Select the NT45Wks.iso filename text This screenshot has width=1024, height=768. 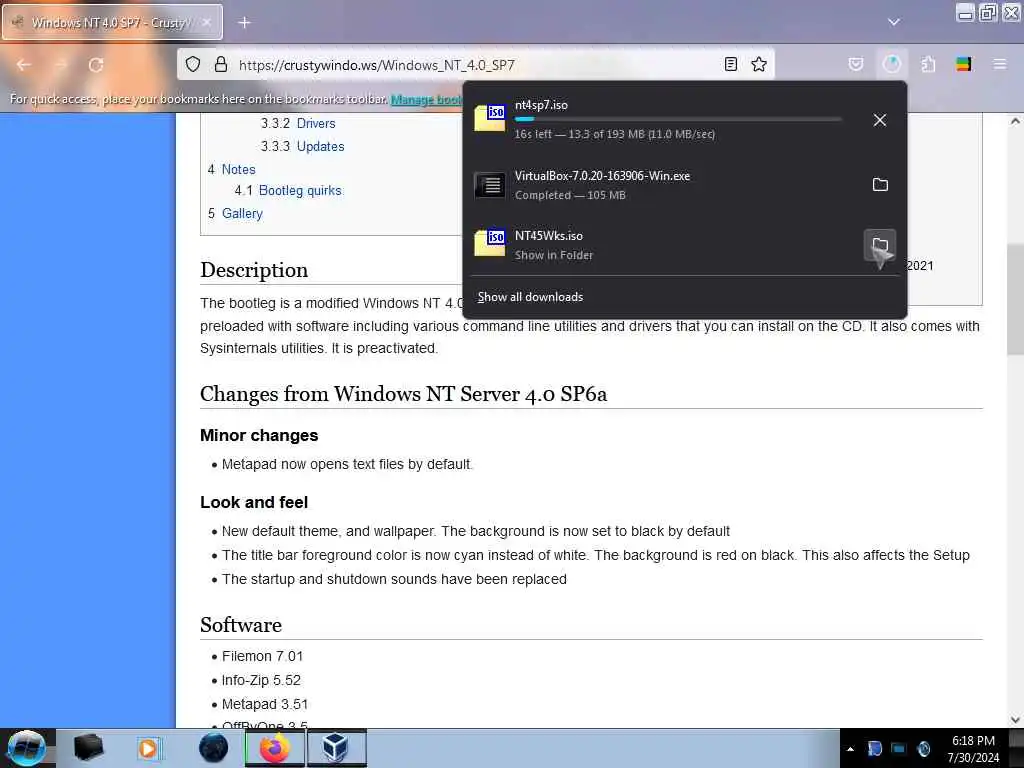(549, 236)
